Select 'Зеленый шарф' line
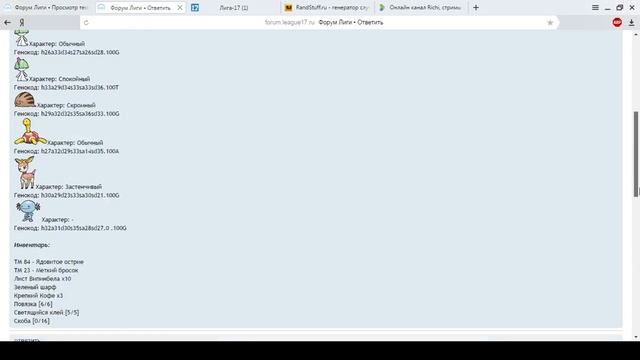 point(35,287)
